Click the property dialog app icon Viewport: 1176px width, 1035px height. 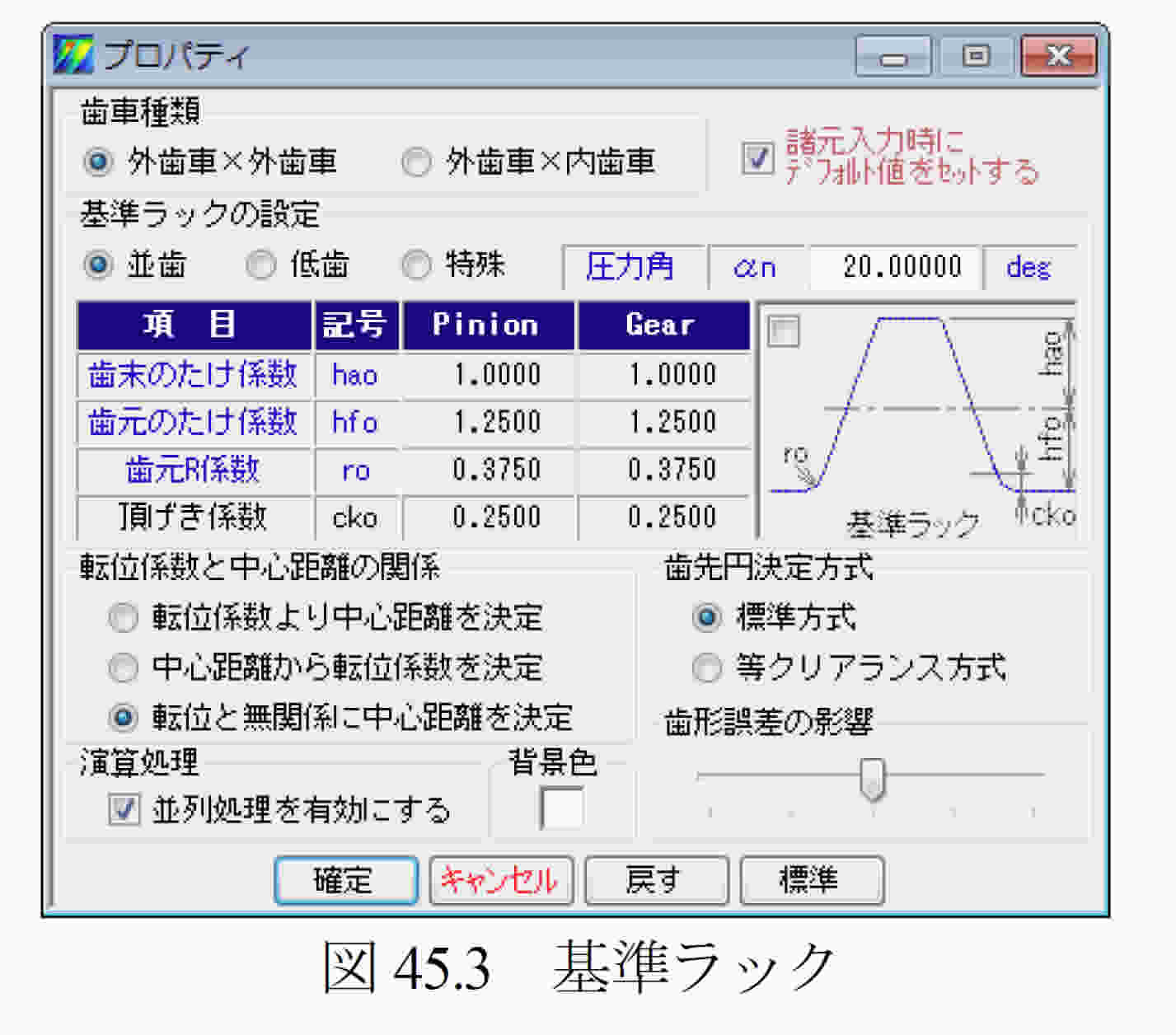point(74,54)
